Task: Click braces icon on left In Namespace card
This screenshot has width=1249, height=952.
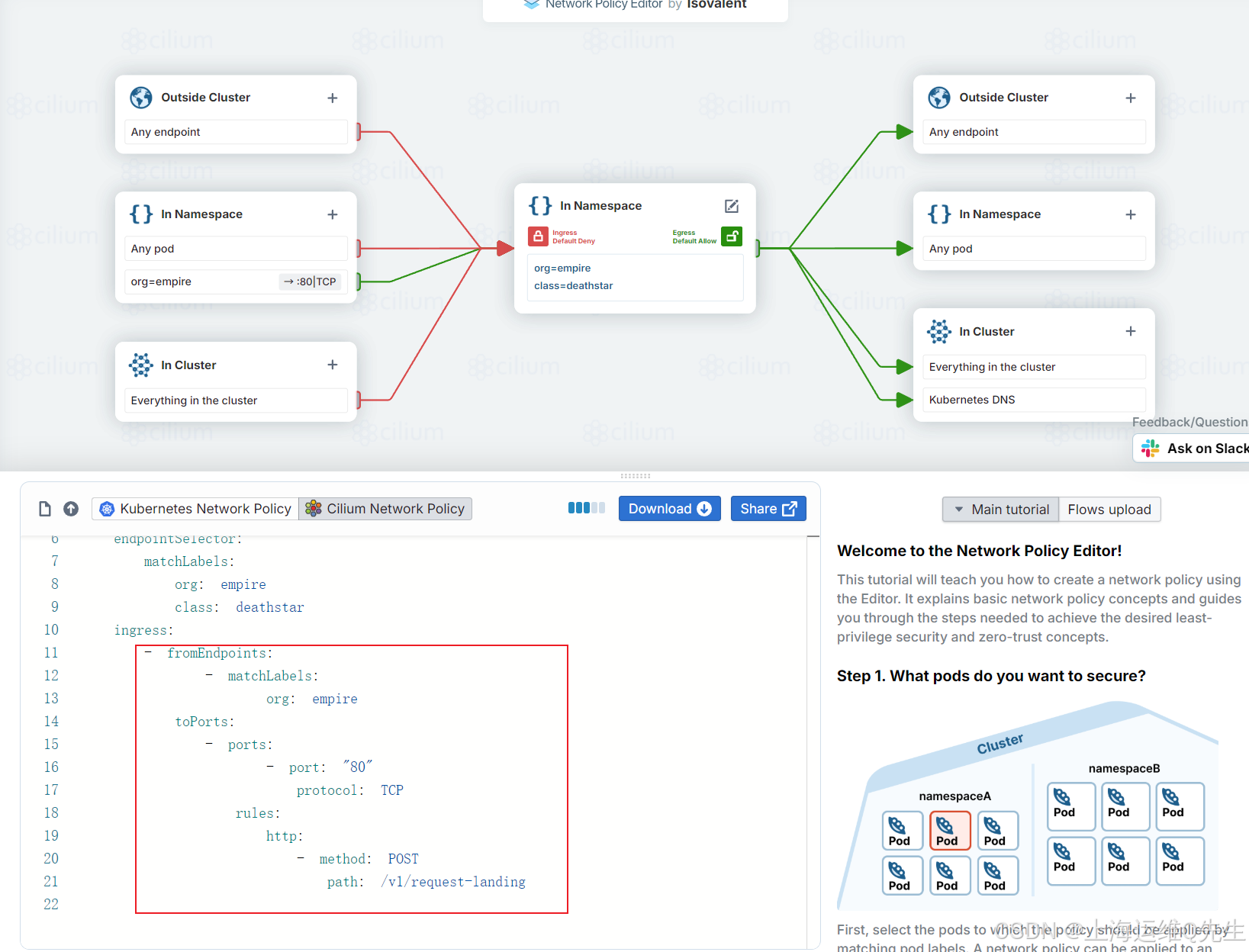Action: [141, 214]
